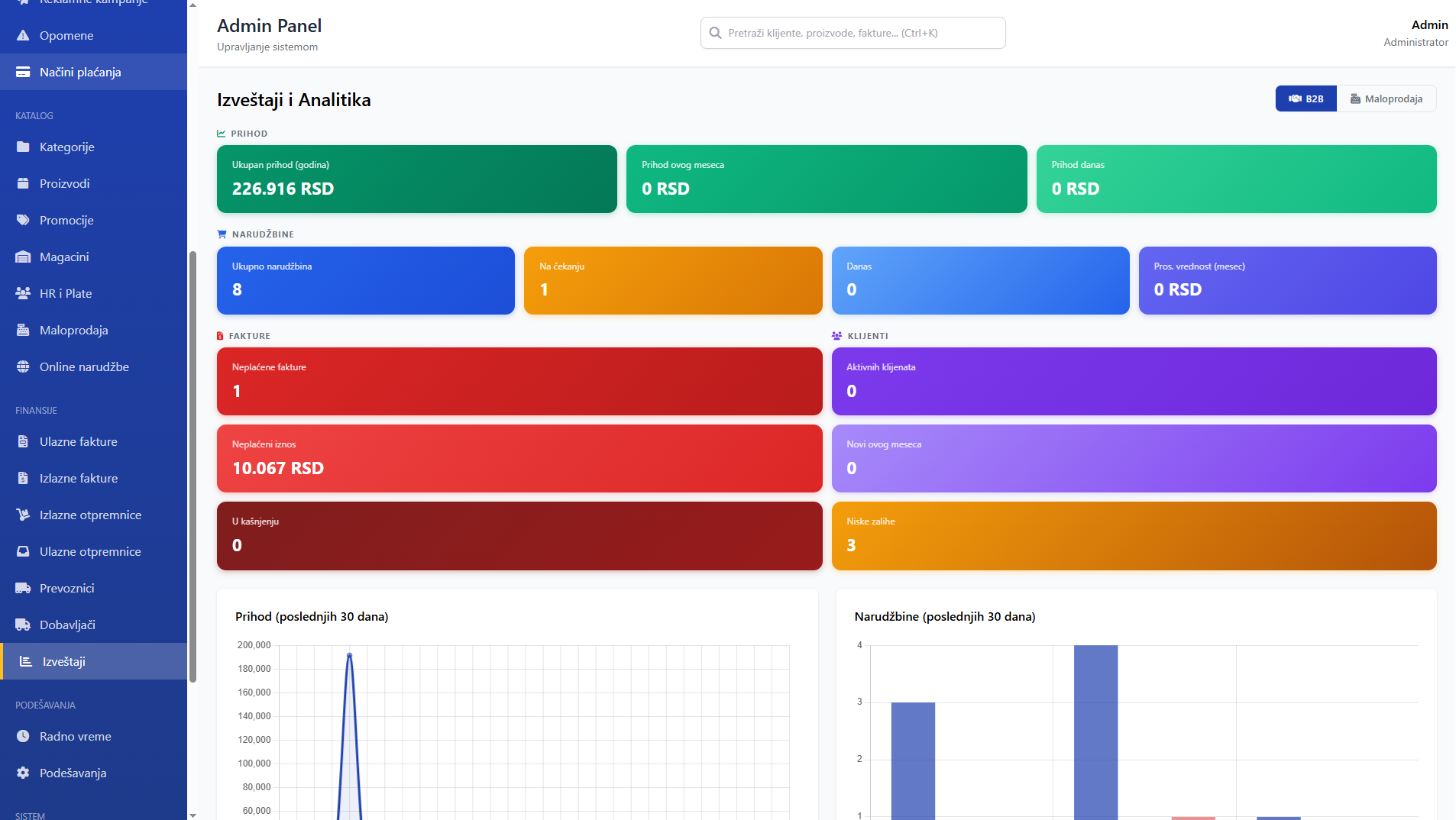Image resolution: width=1456 pixels, height=820 pixels.
Task: Open the Neplaćeni iznos 10.067 RSD card
Action: pos(519,458)
